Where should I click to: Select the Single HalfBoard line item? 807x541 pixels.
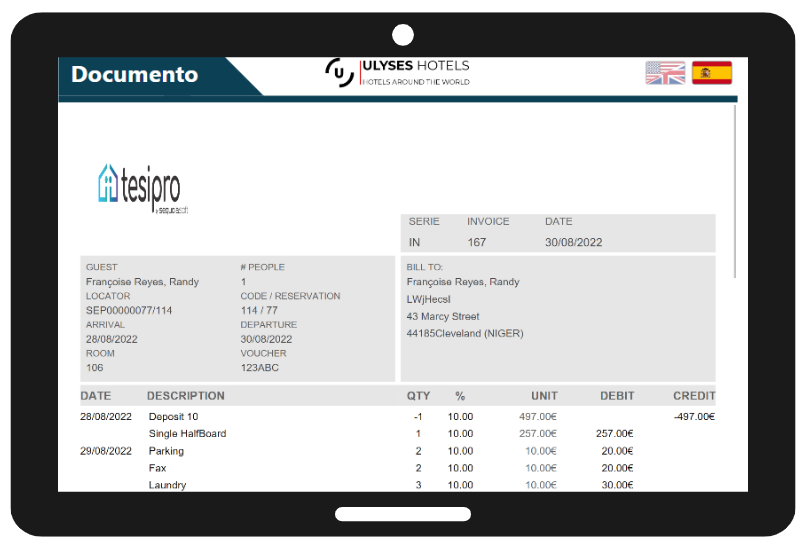tap(187, 434)
